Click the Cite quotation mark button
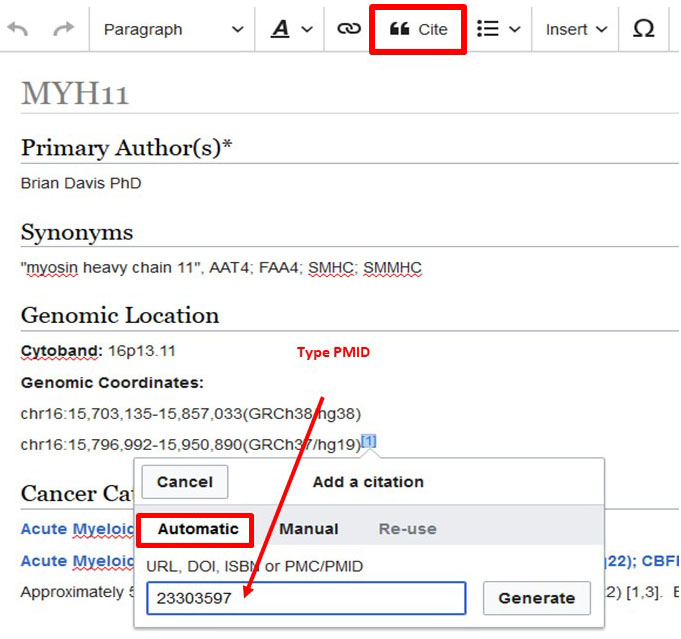681x639 pixels. tap(418, 30)
